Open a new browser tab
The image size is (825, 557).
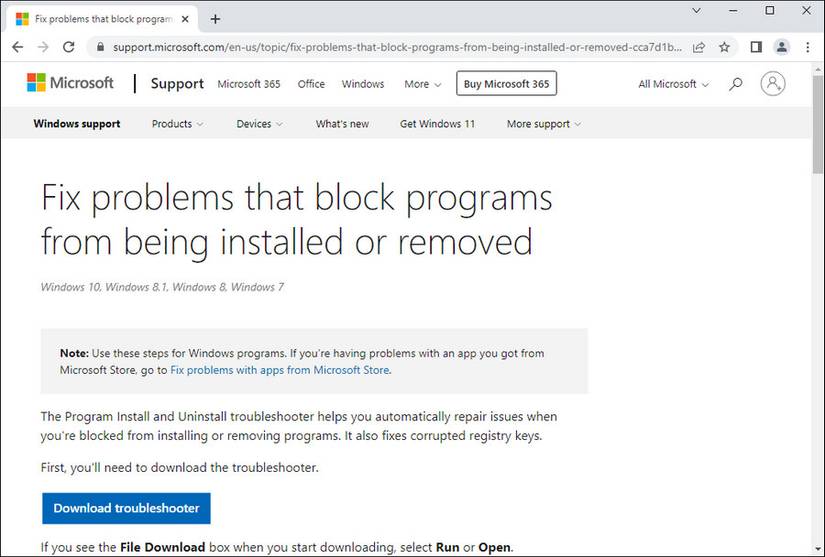pyautogui.click(x=215, y=19)
